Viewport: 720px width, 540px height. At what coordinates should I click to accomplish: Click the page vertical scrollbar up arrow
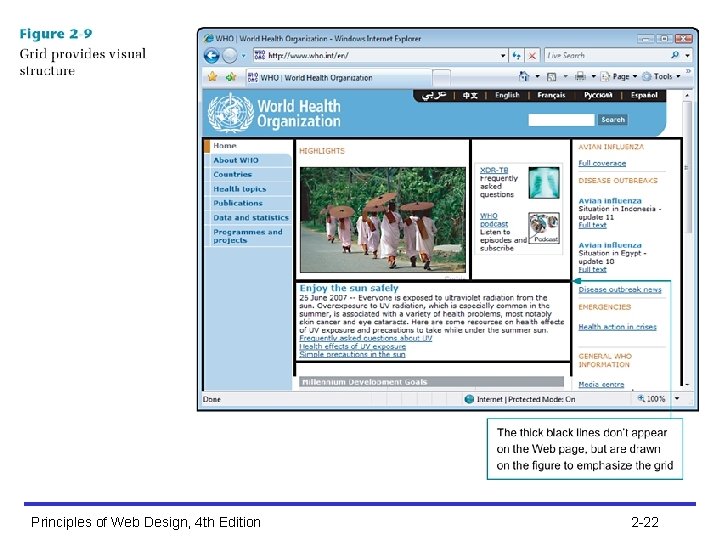[687, 96]
